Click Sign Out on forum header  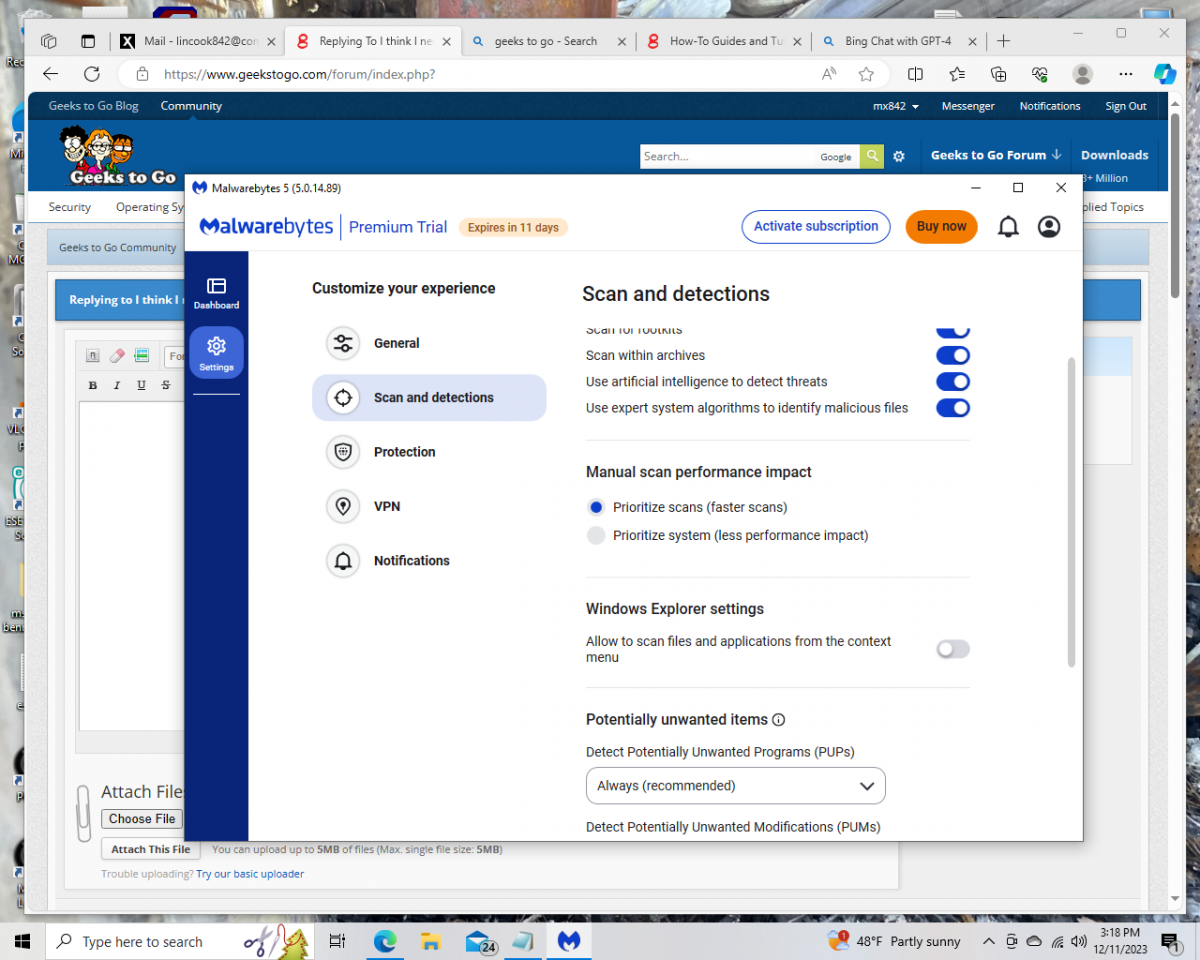(x=1126, y=106)
